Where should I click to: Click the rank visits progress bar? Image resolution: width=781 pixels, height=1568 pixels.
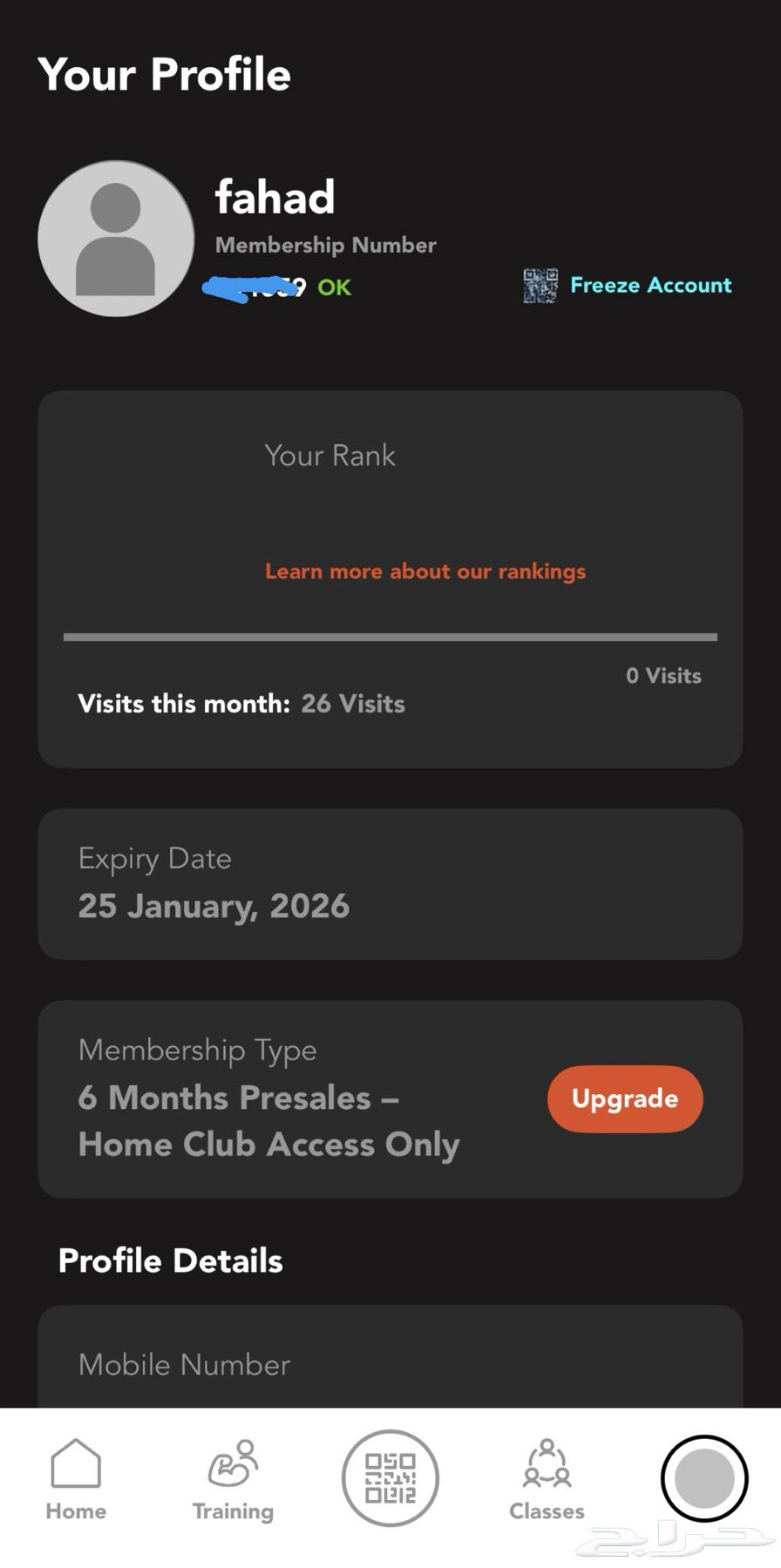coord(390,637)
